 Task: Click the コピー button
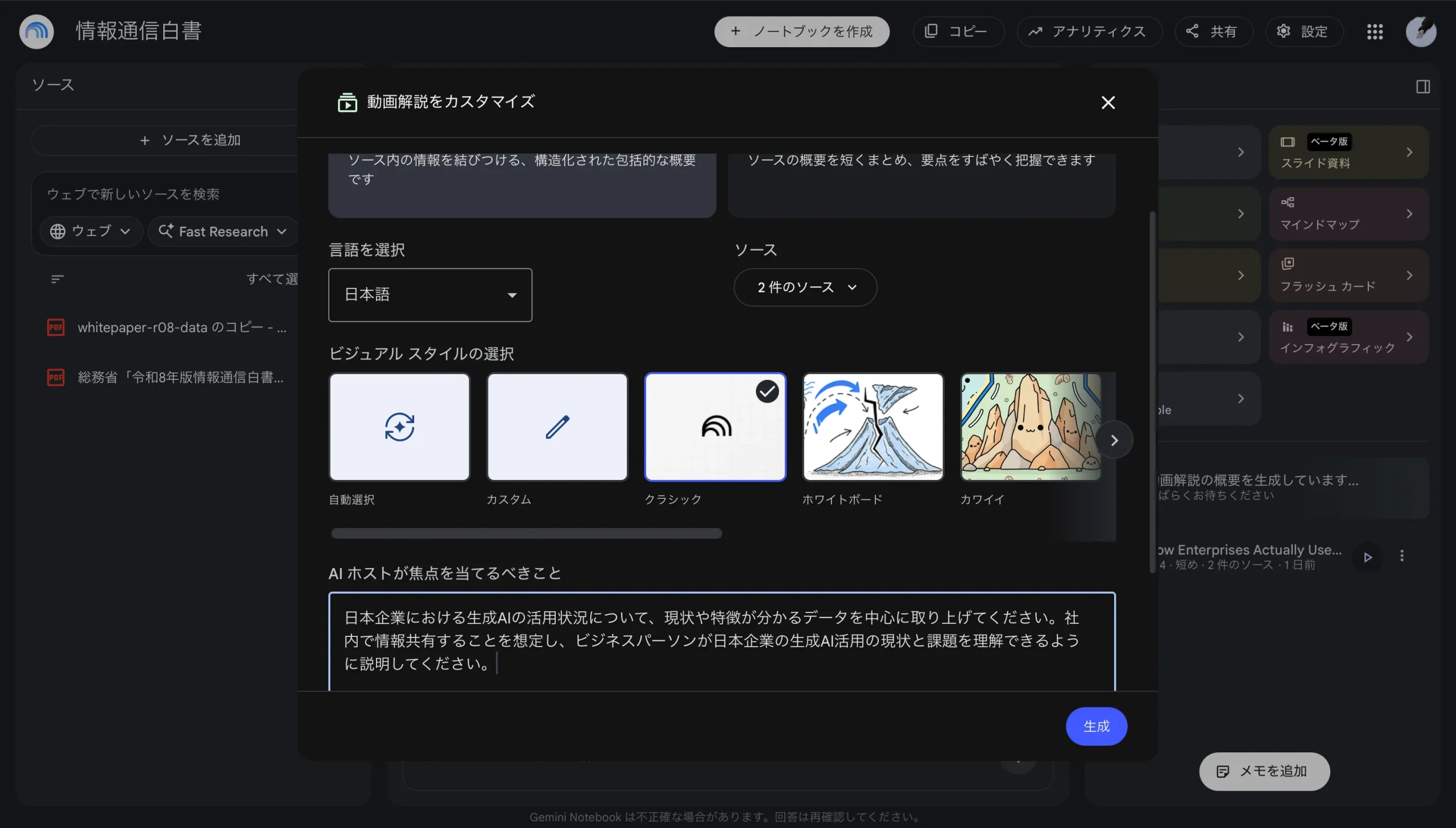point(958,31)
